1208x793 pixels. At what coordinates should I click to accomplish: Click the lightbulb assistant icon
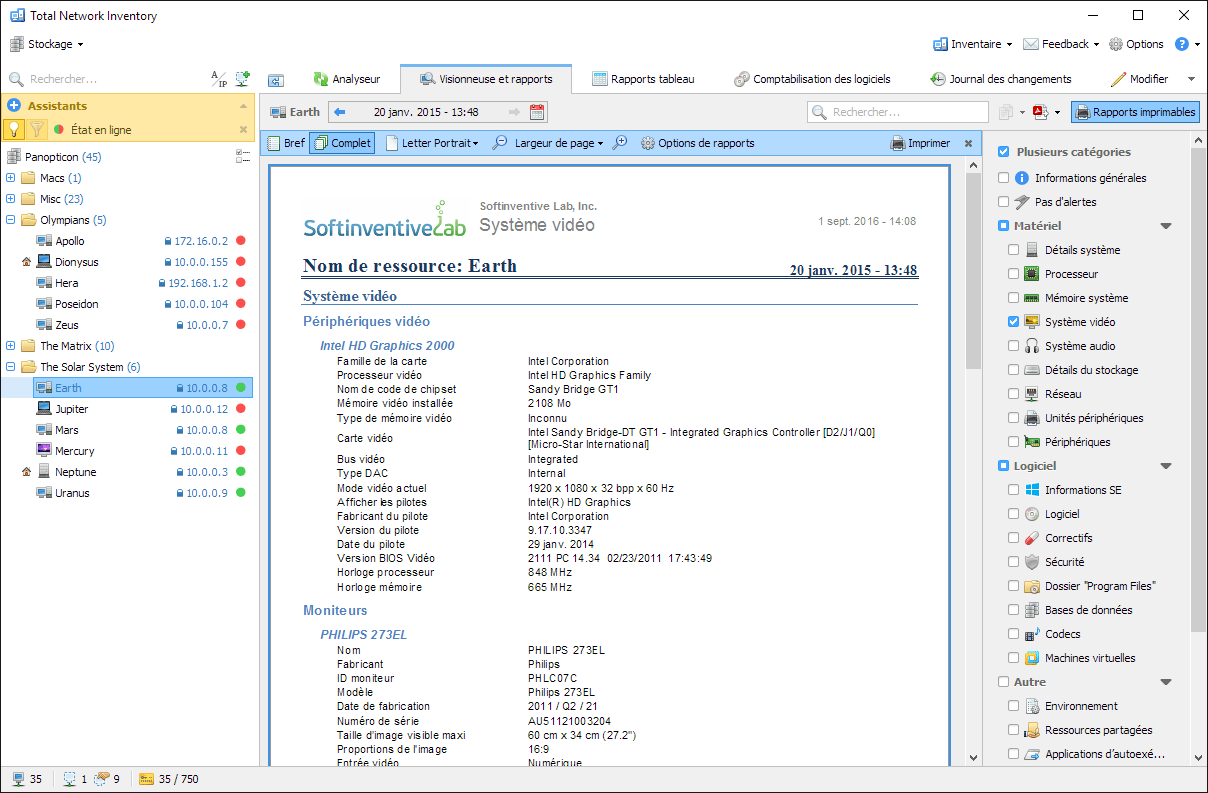click(14, 129)
